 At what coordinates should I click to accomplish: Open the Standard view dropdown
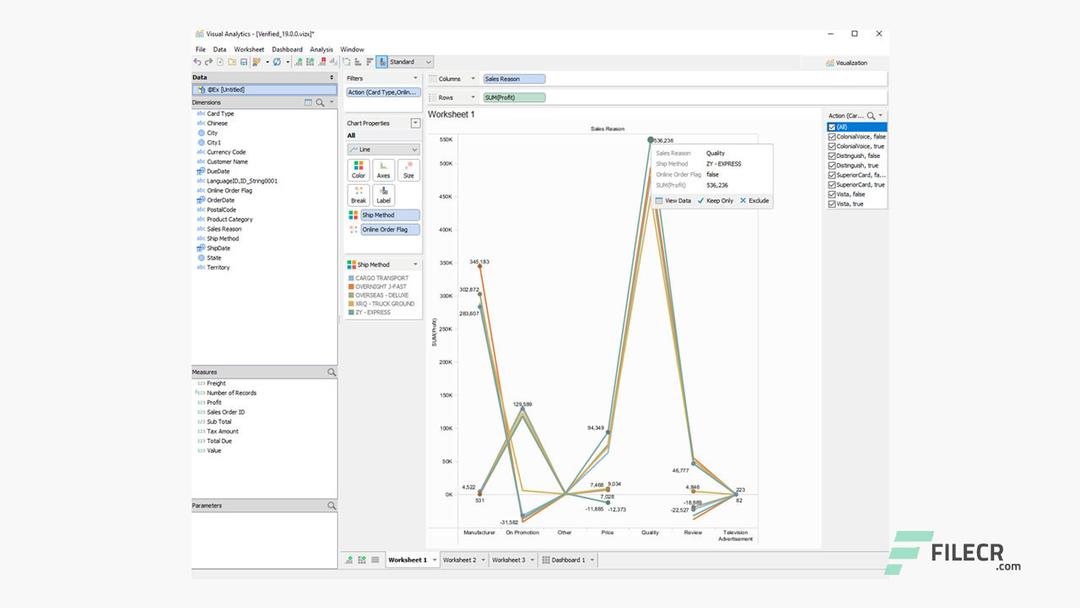428,61
